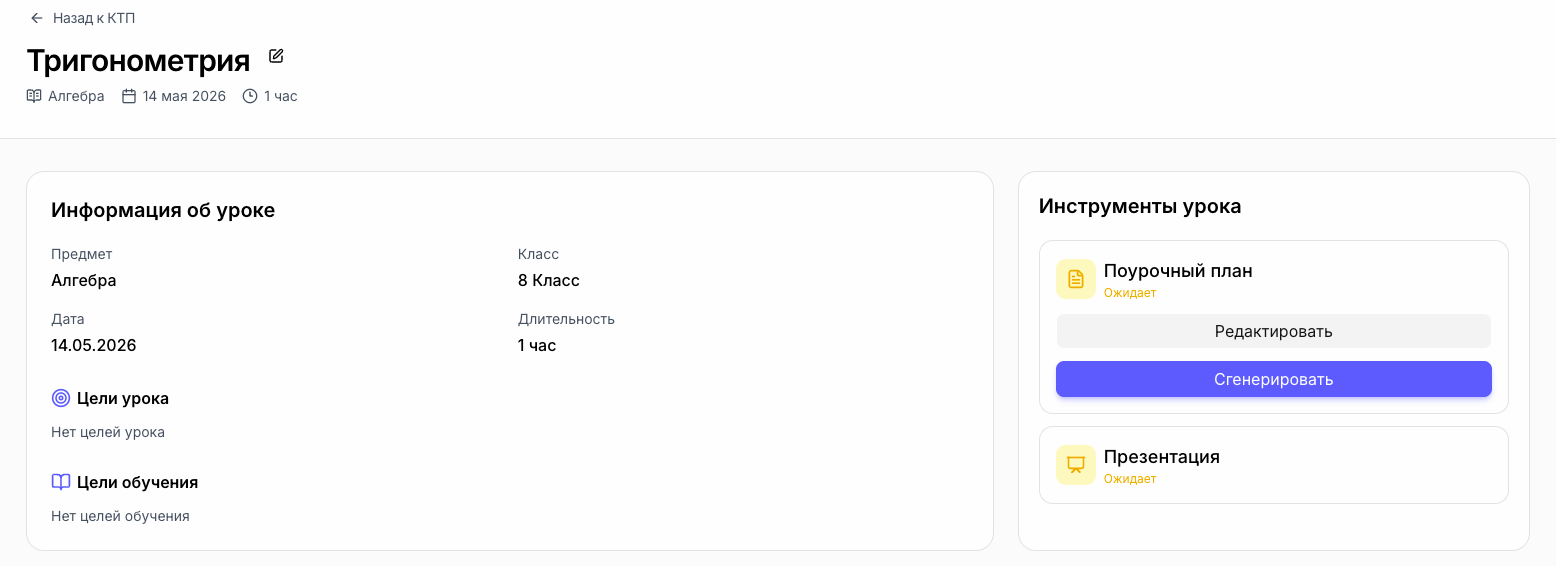Click the 8 Класс value
The height and width of the screenshot is (566, 1556).
click(549, 280)
